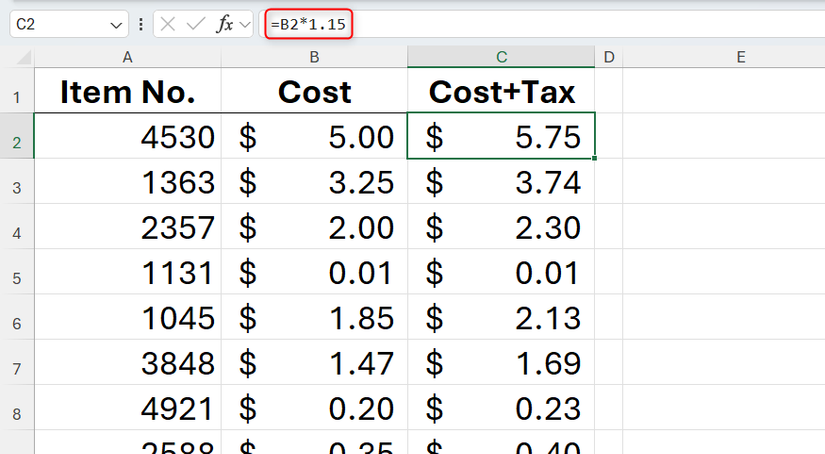The image size is (825, 454).
Task: Expand the fx function dropdown arrow
Action: pyautogui.click(x=245, y=25)
